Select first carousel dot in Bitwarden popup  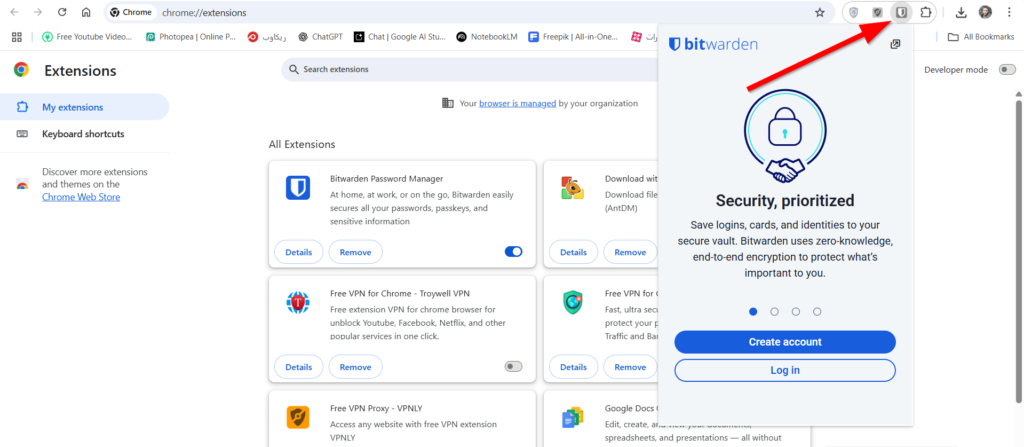click(753, 312)
